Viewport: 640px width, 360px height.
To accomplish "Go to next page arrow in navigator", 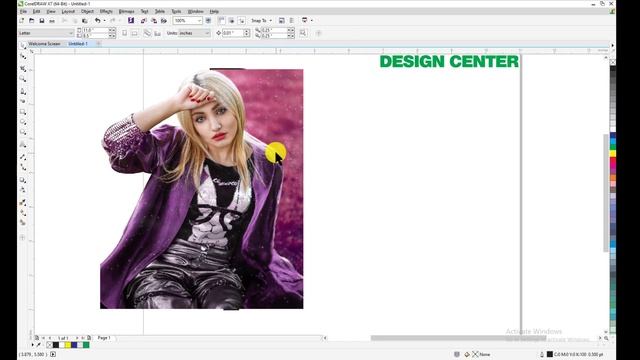I will (x=76, y=338).
